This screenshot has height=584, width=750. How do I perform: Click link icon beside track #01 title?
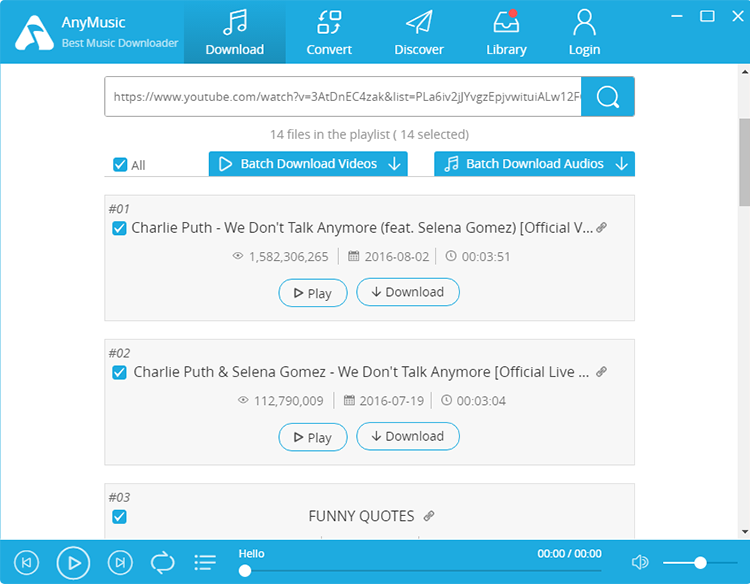pos(602,227)
